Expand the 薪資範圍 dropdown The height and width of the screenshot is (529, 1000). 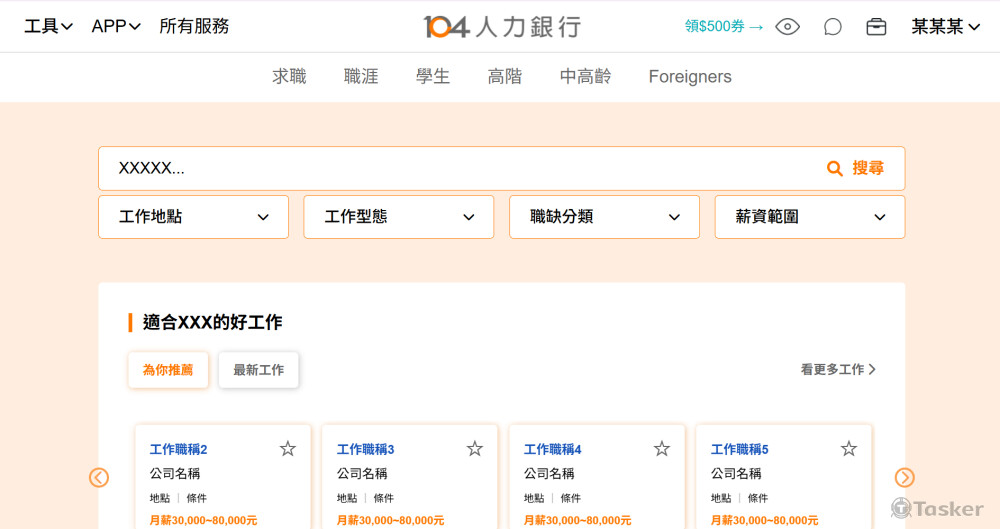coord(809,217)
